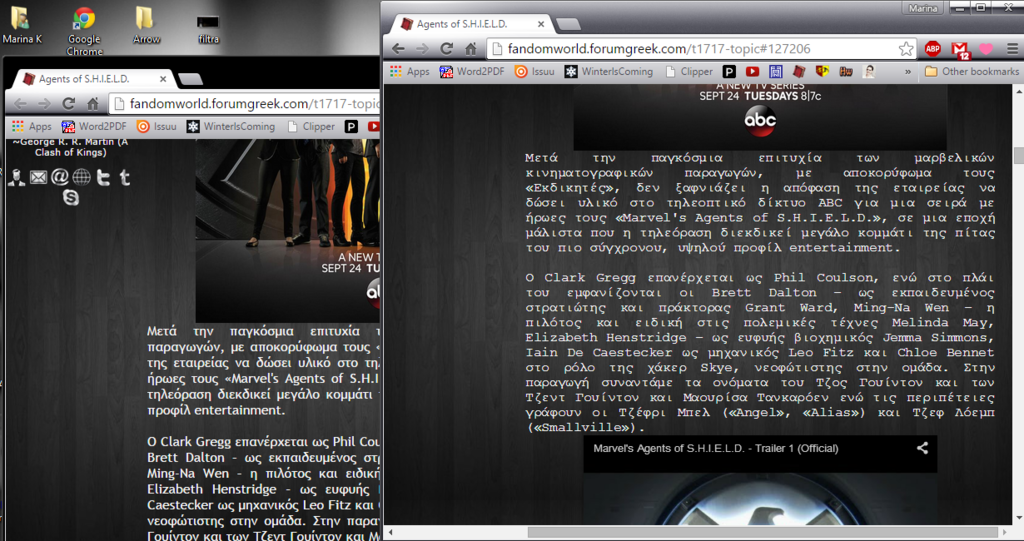This screenshot has width=1024, height=541.
Task: Open the Hw bookmark icon
Action: pos(846,72)
